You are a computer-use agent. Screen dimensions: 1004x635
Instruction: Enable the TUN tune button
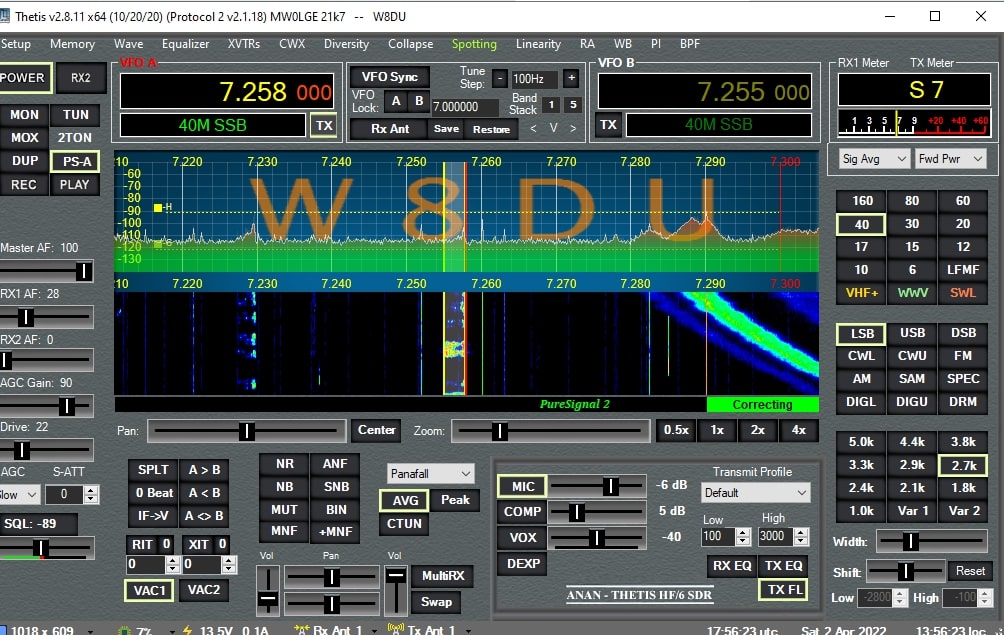click(x=76, y=115)
